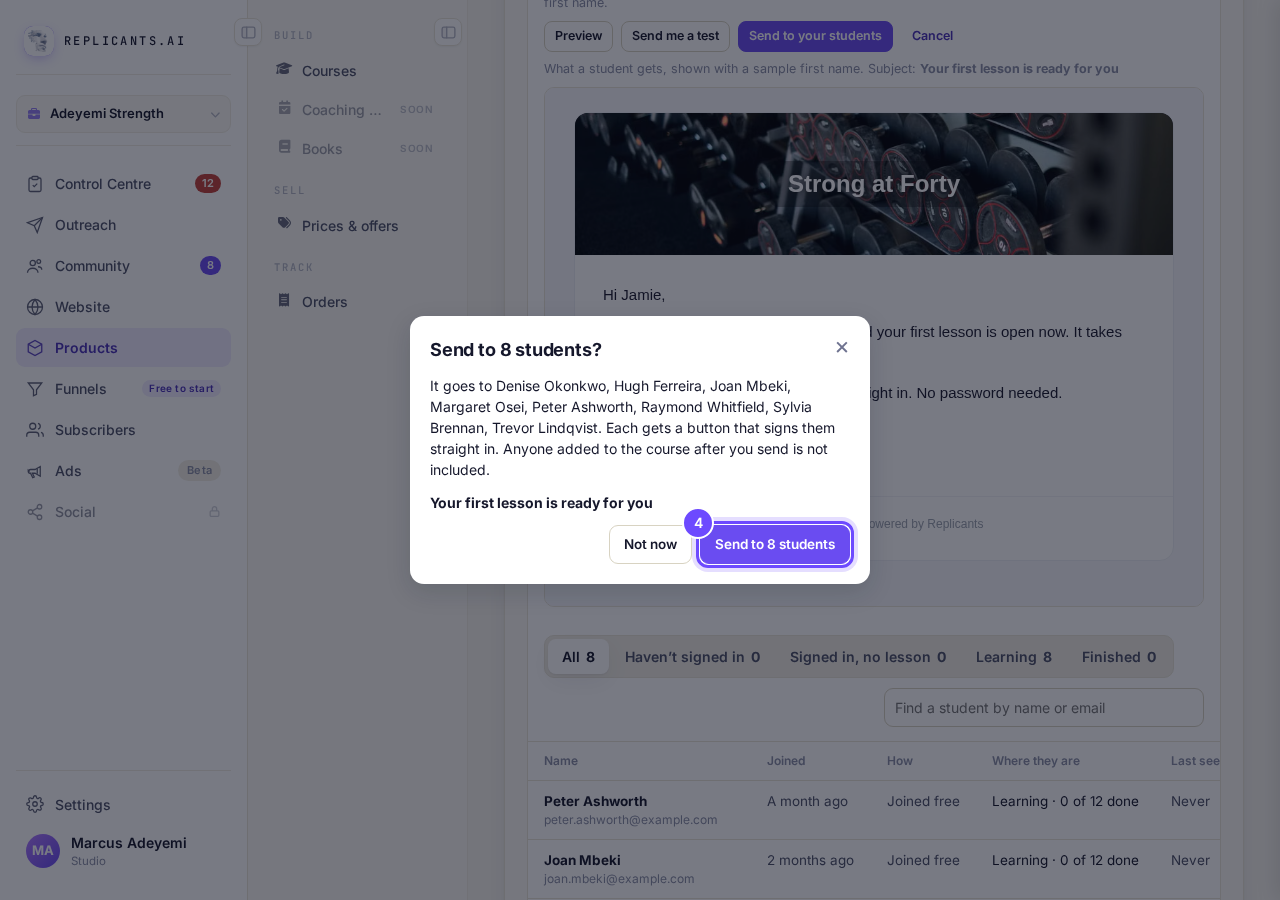Click the Website globe icon
1280x900 pixels.
point(35,307)
